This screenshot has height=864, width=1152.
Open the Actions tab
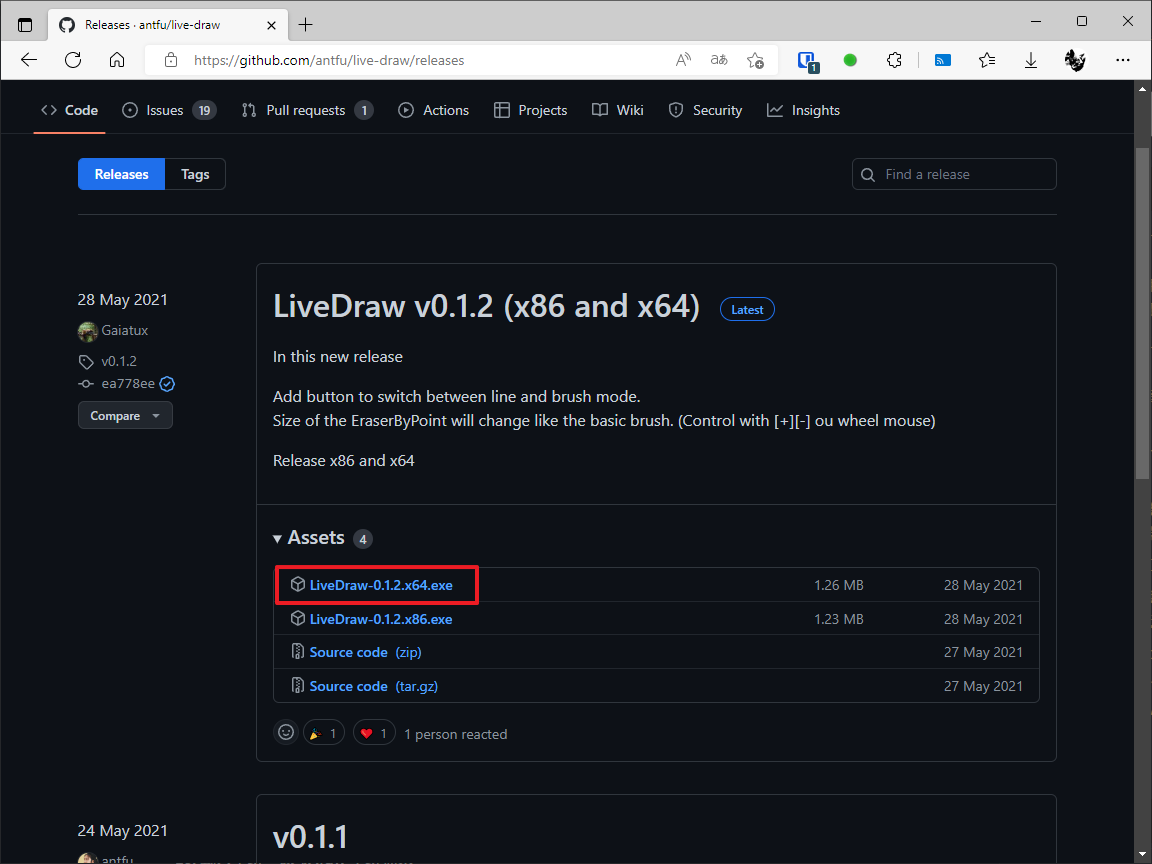point(433,110)
